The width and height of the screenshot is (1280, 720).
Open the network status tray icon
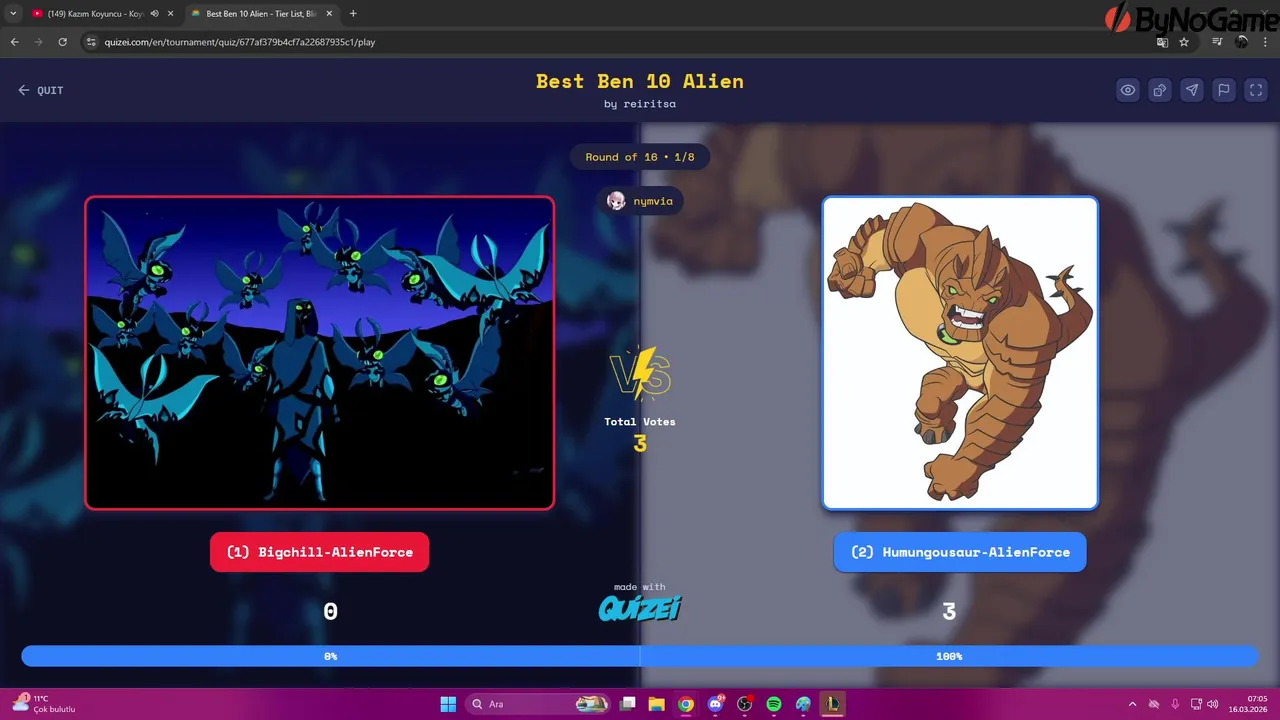point(1196,704)
